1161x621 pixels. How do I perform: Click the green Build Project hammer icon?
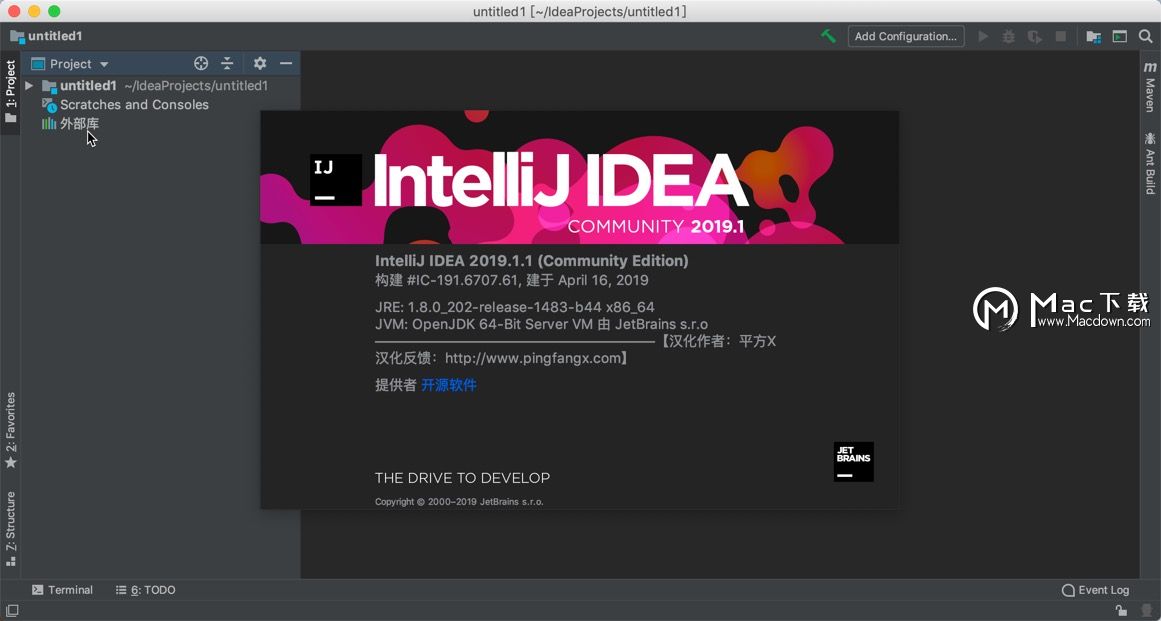(828, 36)
